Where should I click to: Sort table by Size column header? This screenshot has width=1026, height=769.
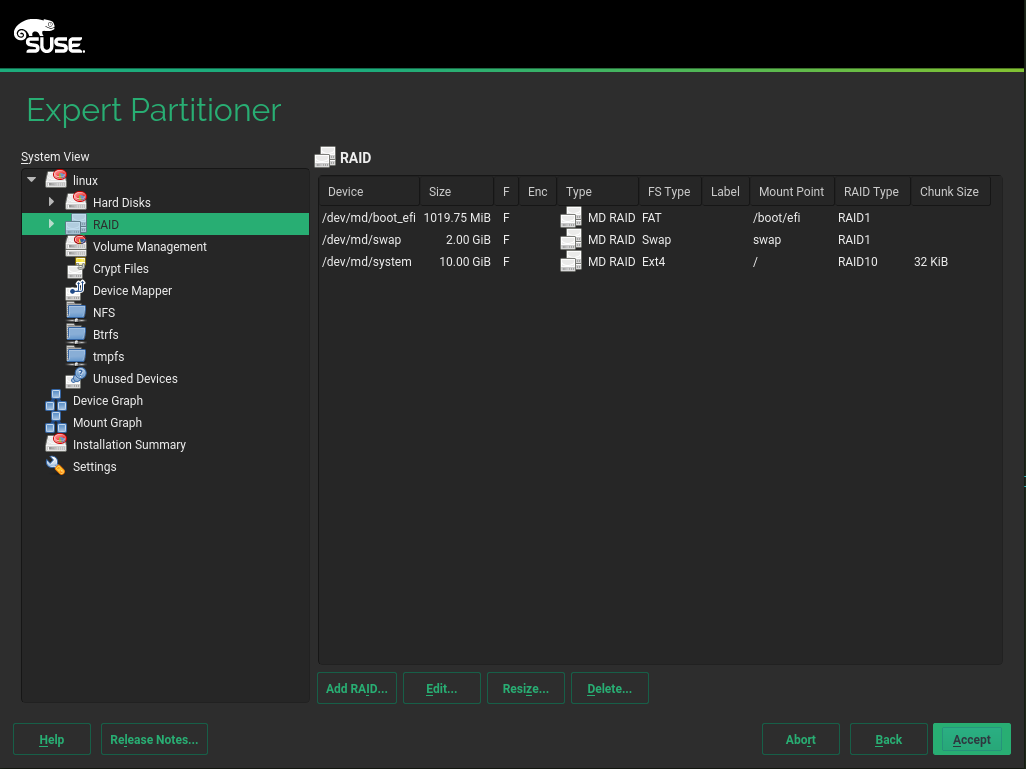tap(456, 191)
